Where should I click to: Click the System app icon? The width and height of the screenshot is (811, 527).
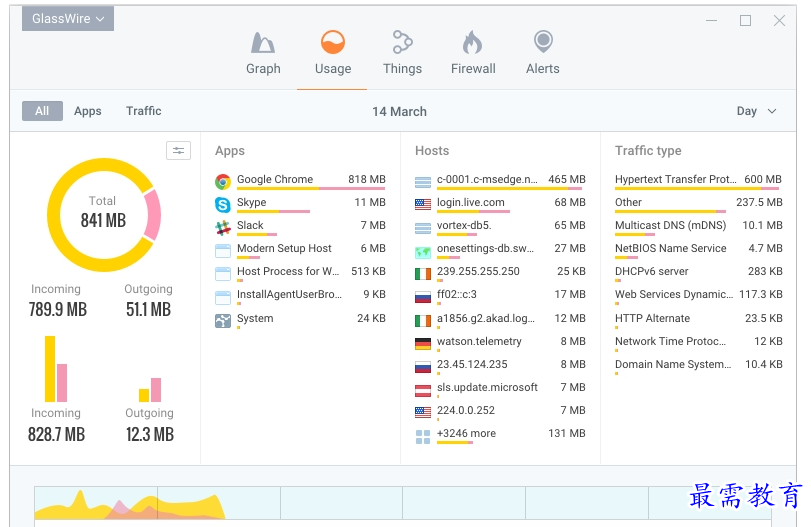coord(223,321)
